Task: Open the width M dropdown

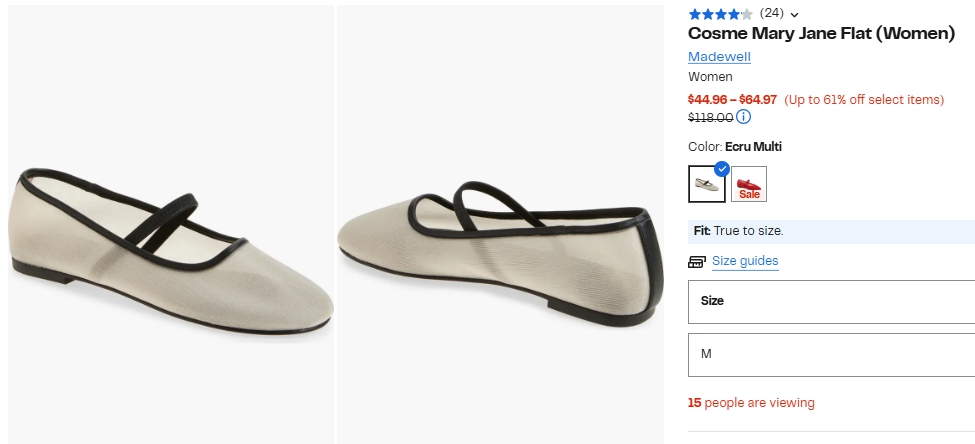Action: (831, 354)
